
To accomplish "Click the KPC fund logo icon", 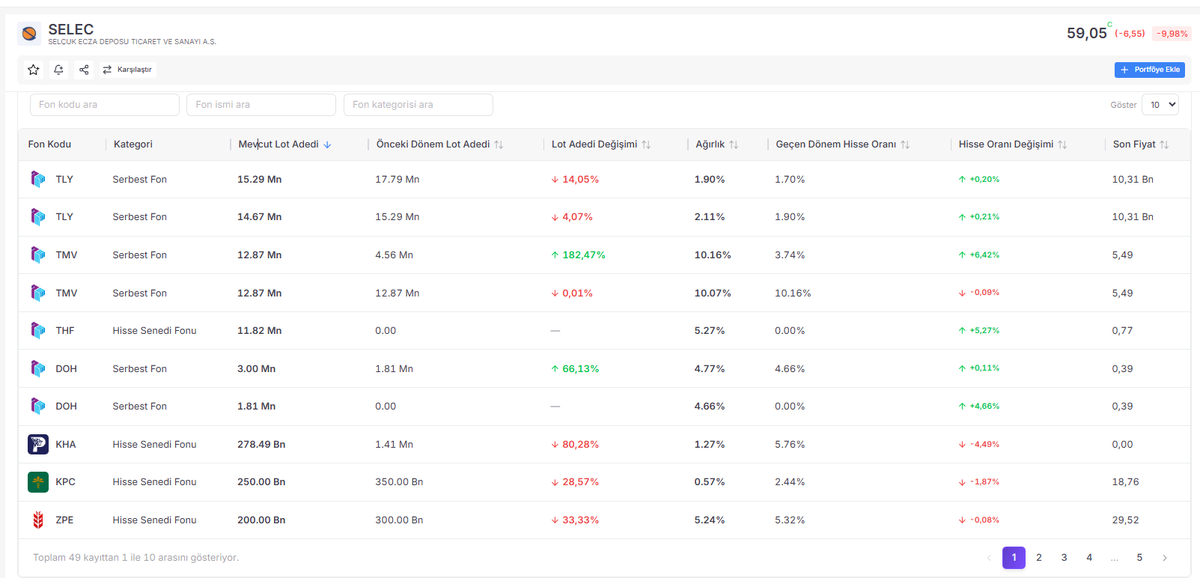I will [x=38, y=482].
